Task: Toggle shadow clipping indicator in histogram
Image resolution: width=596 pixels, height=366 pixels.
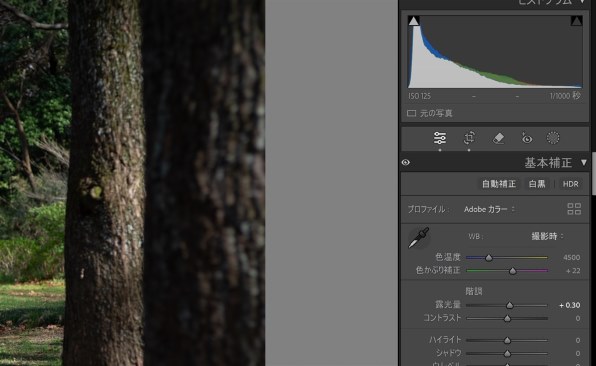Action: coord(414,21)
